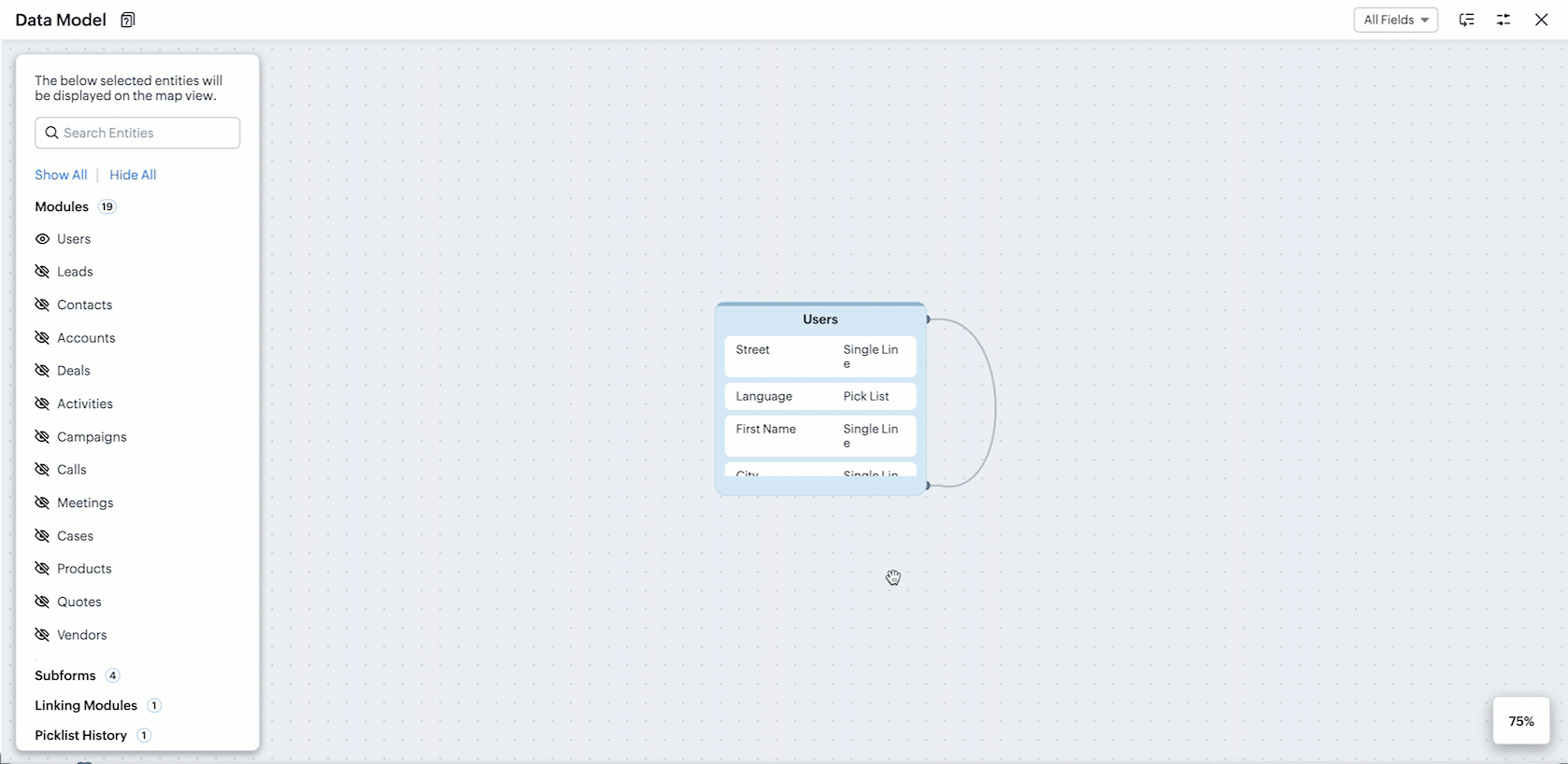Viewport: 1568px width, 764px height.
Task: Show the Activities module on map
Action: [x=42, y=403]
